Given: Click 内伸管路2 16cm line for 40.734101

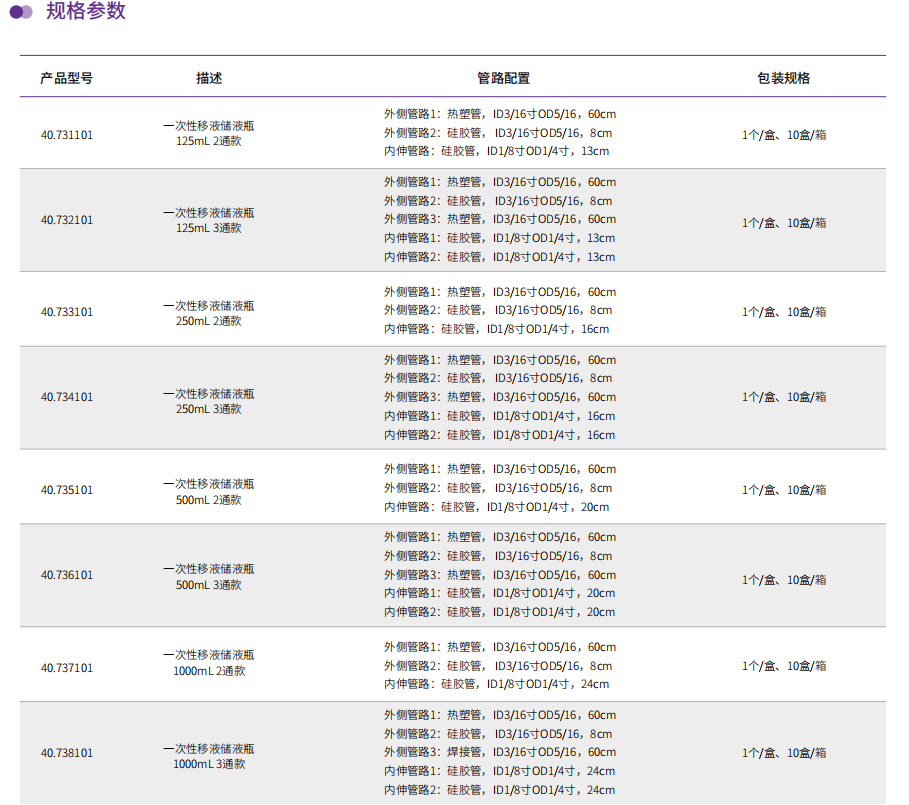Looking at the screenshot, I should [499, 435].
